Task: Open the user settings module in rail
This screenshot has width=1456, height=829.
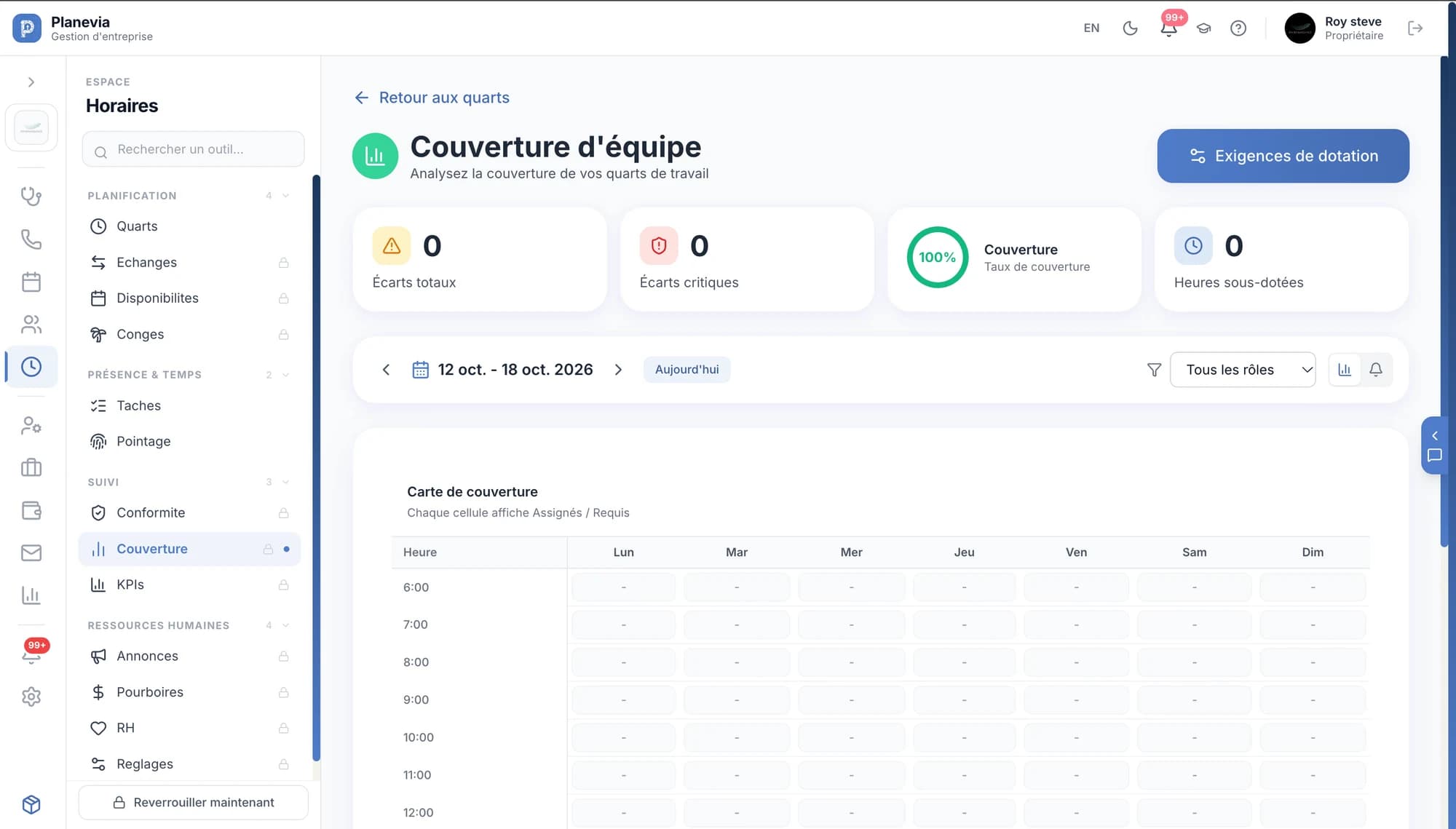Action: pos(31,425)
